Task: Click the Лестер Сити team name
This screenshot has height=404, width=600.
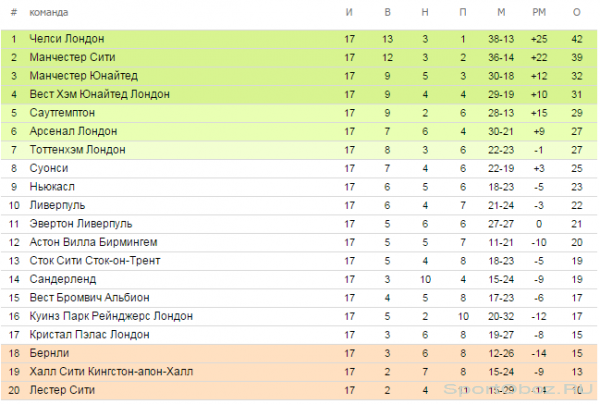Action: pos(62,390)
